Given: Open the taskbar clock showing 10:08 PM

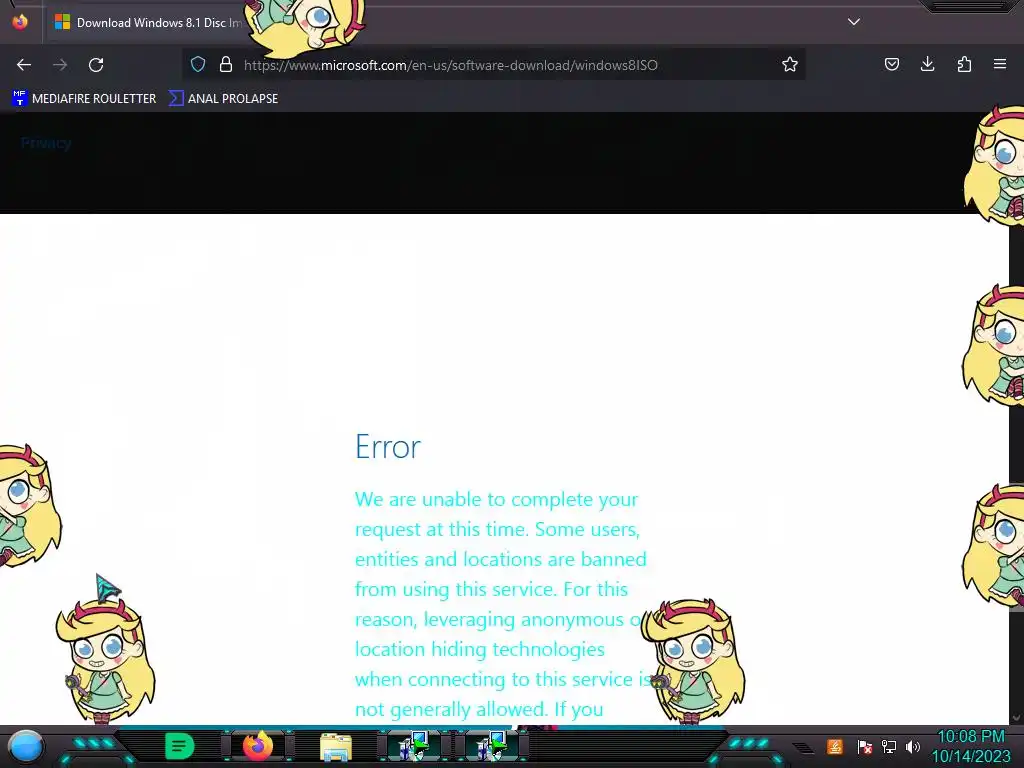Looking at the screenshot, I should (970, 746).
